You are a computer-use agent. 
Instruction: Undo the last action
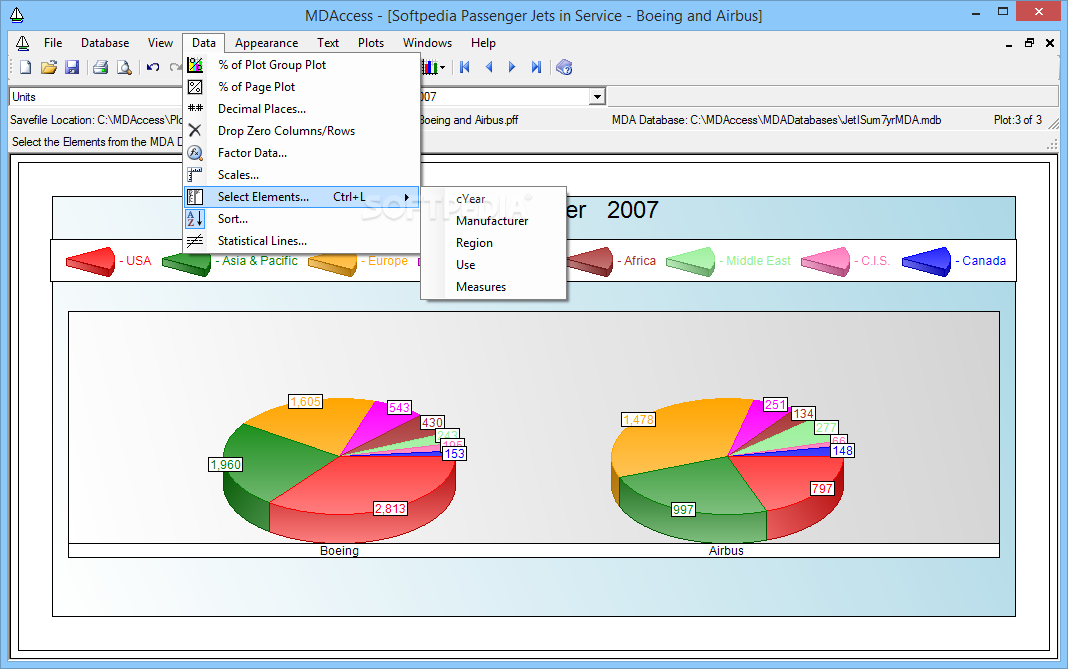point(153,67)
